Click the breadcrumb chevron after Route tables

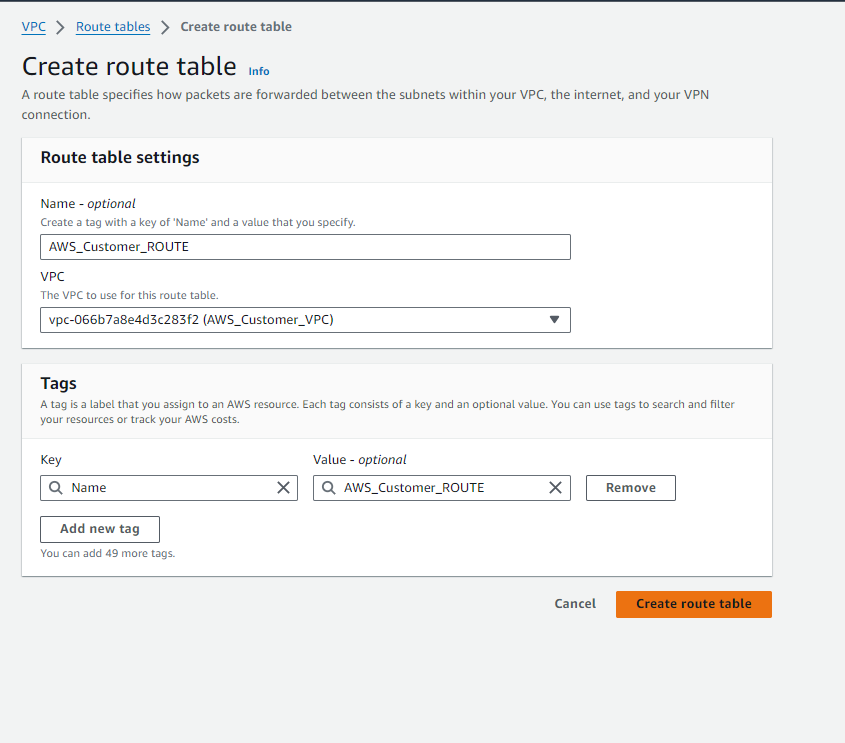pos(165,27)
